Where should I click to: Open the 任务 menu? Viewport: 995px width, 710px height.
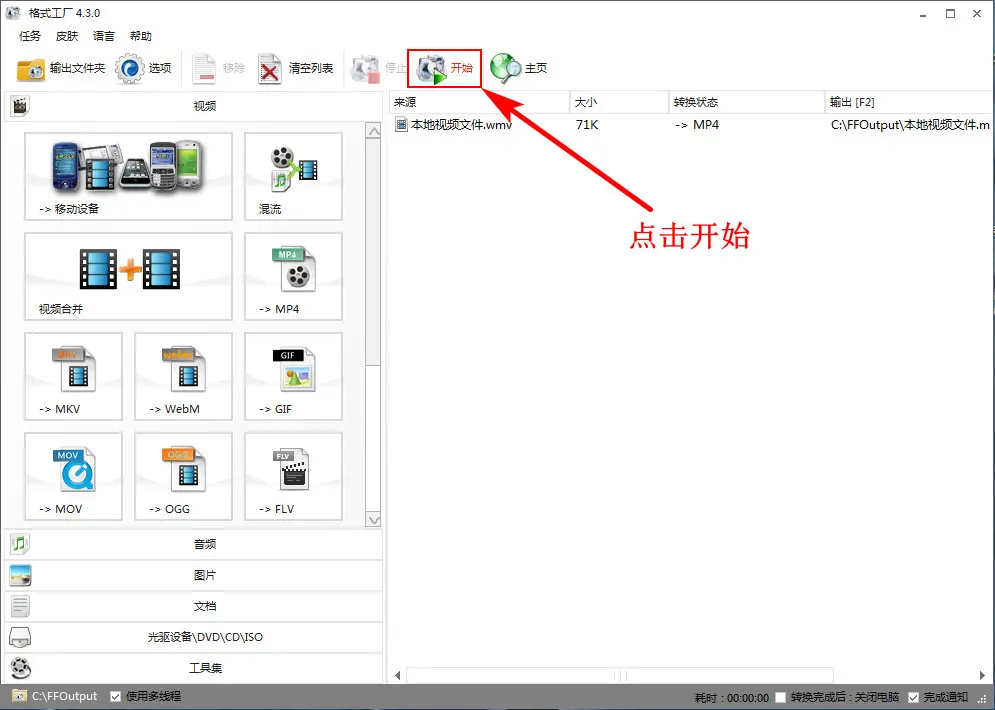point(30,36)
